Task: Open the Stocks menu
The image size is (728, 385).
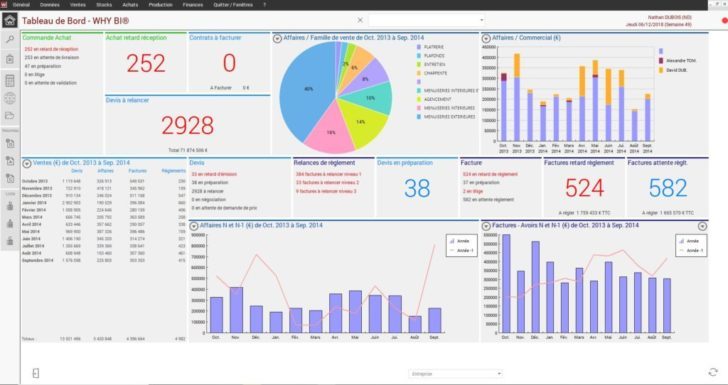Action: 104,5
